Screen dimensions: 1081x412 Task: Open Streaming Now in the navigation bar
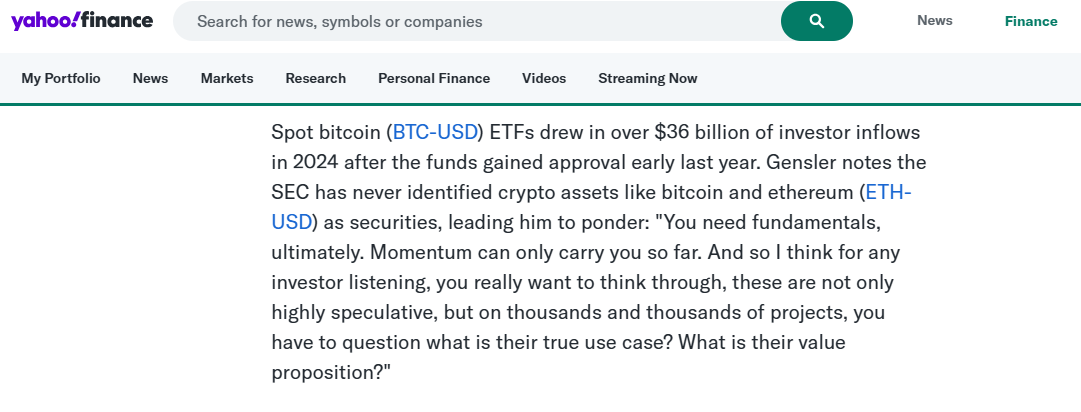click(647, 79)
